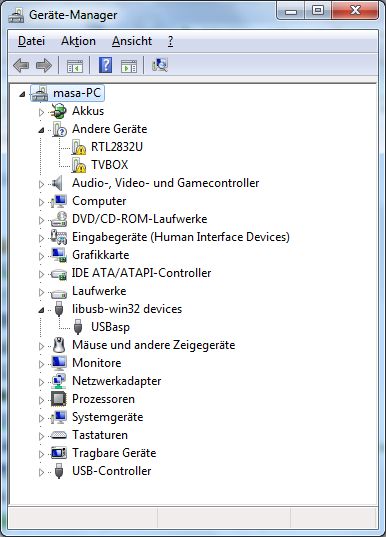
Task: Click the Grafikkarte display adapter icon
Action: click(x=59, y=255)
